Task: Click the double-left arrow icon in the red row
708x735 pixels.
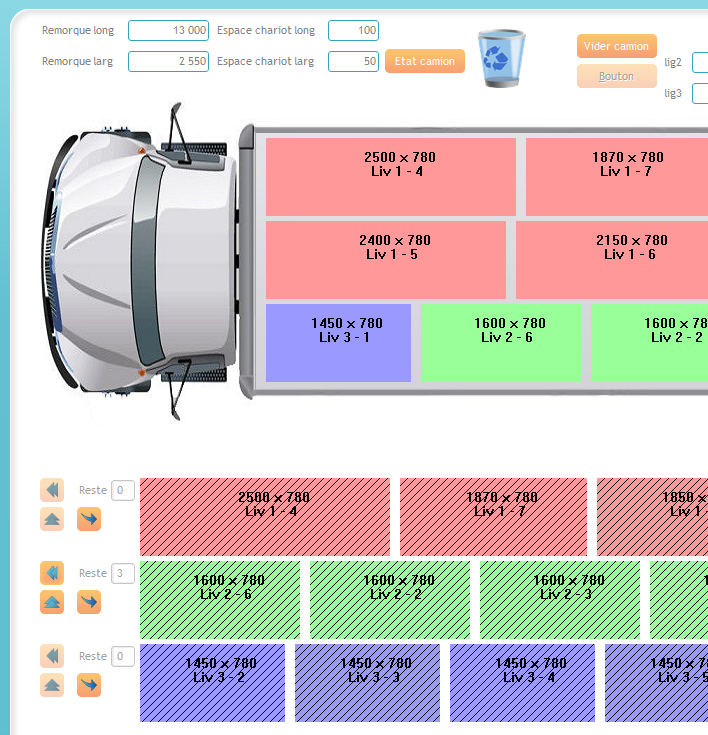Action: point(52,490)
